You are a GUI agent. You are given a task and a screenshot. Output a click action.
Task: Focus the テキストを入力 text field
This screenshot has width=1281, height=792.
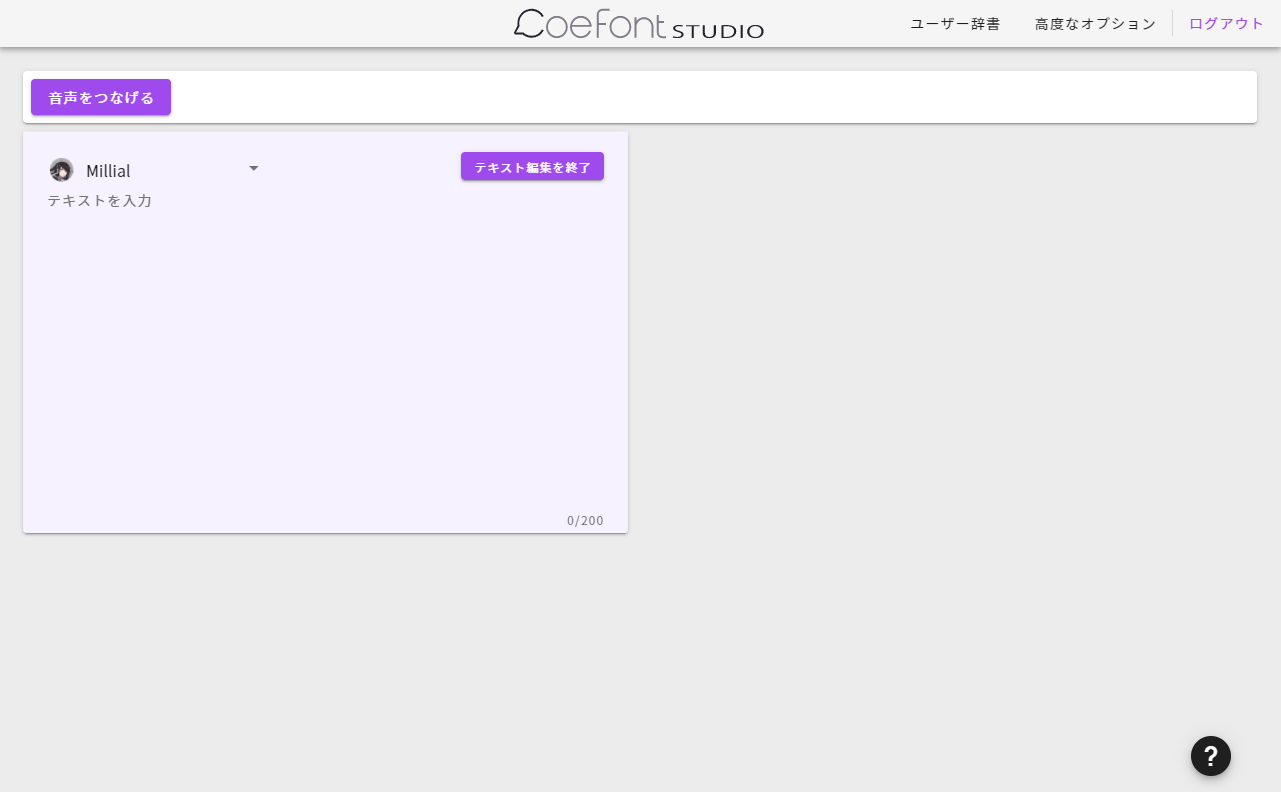click(x=325, y=350)
